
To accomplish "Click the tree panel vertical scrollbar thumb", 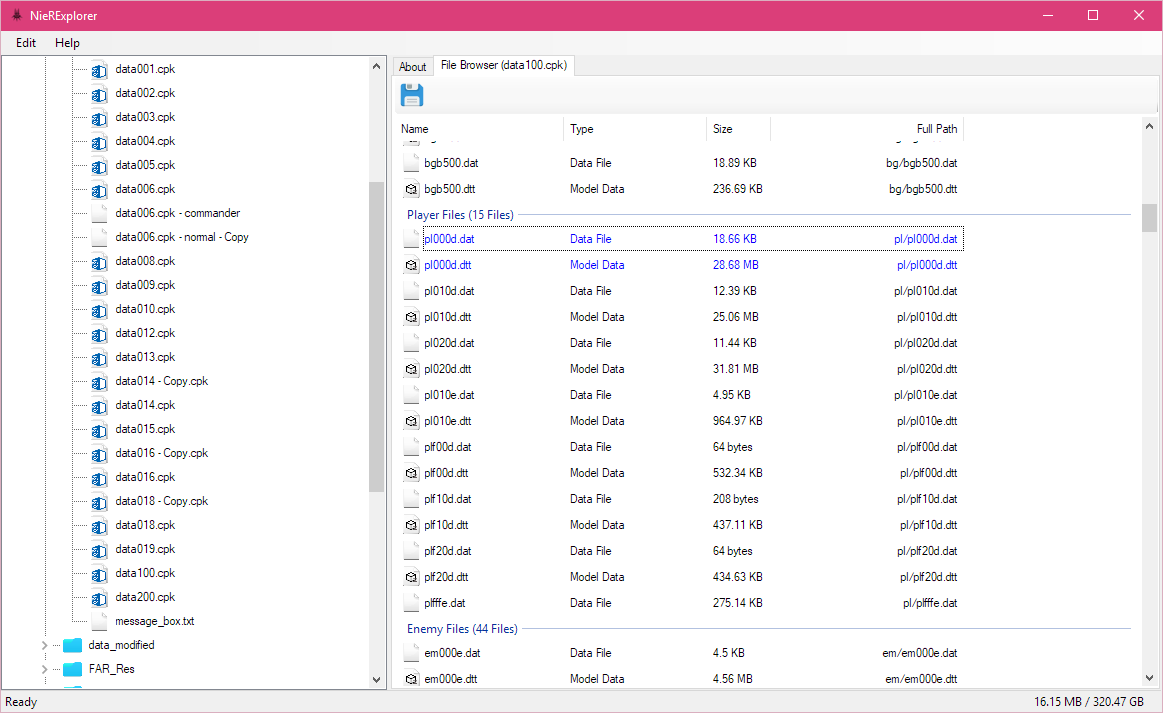I will tap(376, 337).
